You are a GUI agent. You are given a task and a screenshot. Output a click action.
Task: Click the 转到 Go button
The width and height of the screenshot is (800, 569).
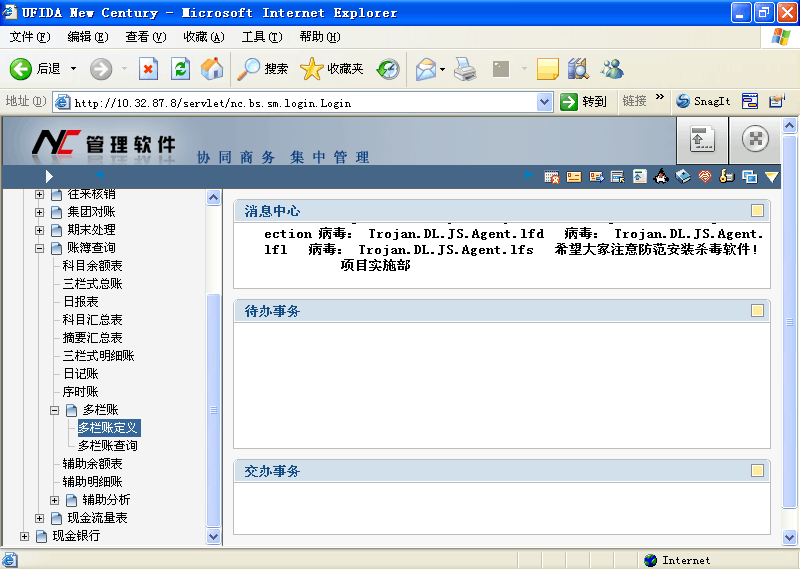[583, 102]
